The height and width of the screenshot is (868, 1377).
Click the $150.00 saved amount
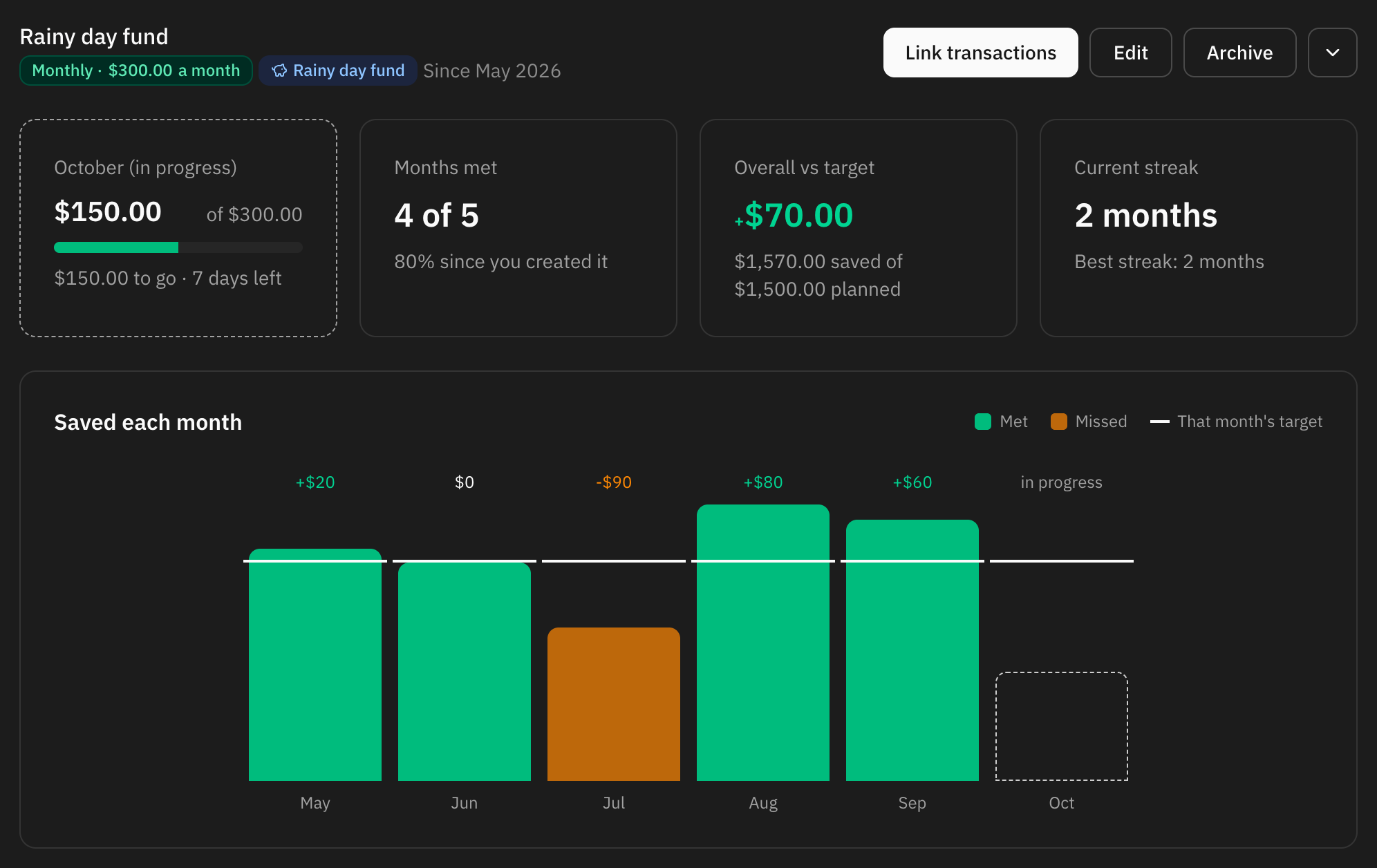pos(108,211)
